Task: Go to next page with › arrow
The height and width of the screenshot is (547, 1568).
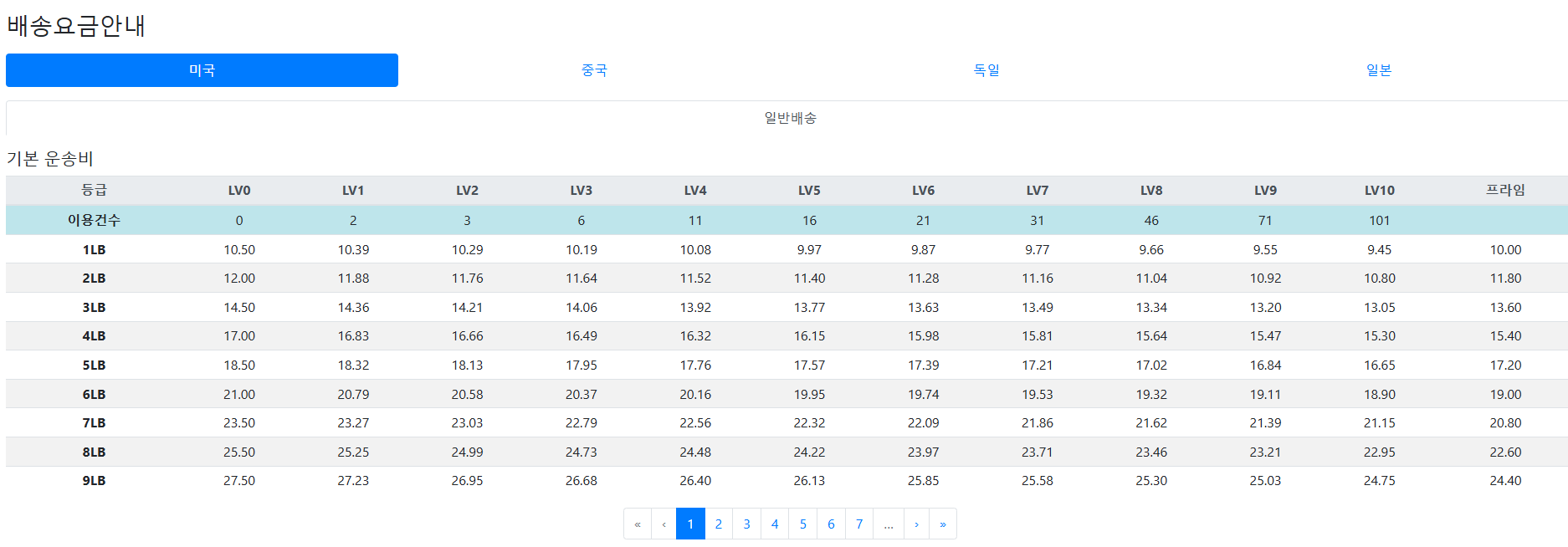Action: 916,524
